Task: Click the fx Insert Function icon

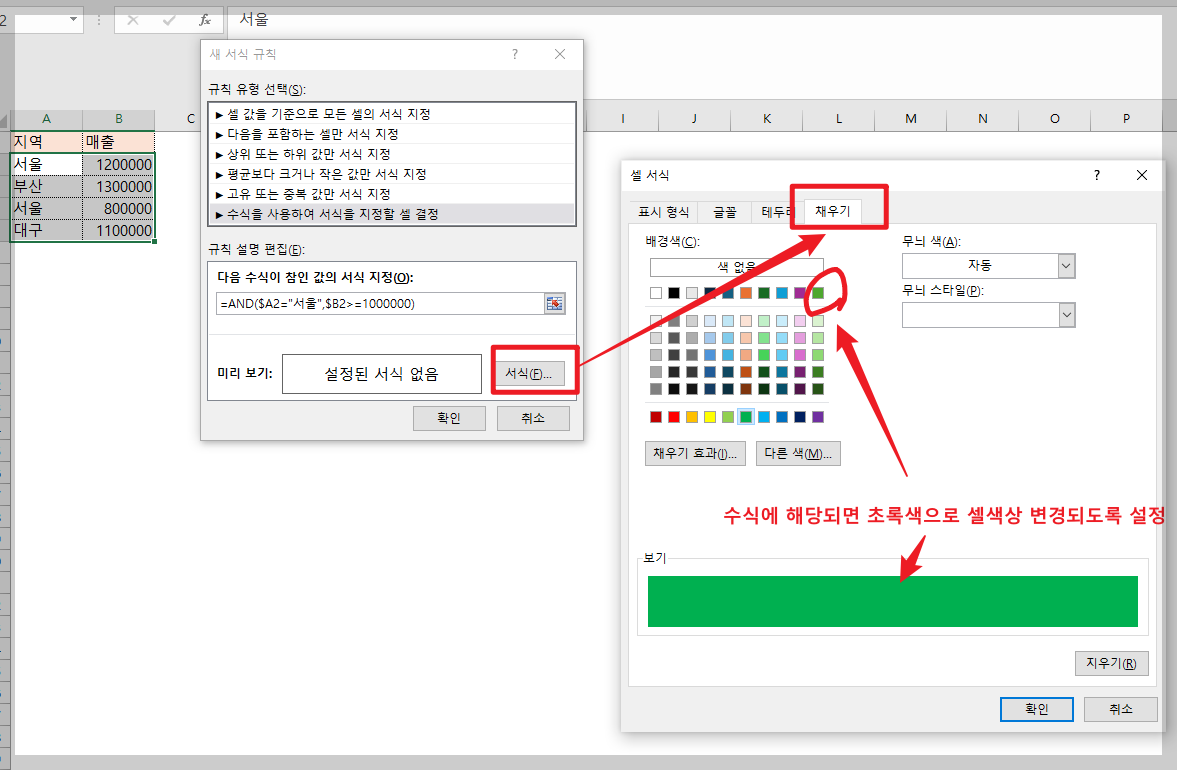Action: 206,20
